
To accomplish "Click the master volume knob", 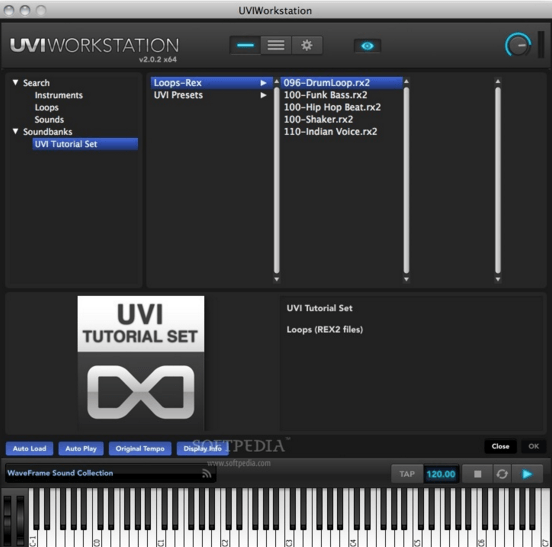I will pos(518,45).
